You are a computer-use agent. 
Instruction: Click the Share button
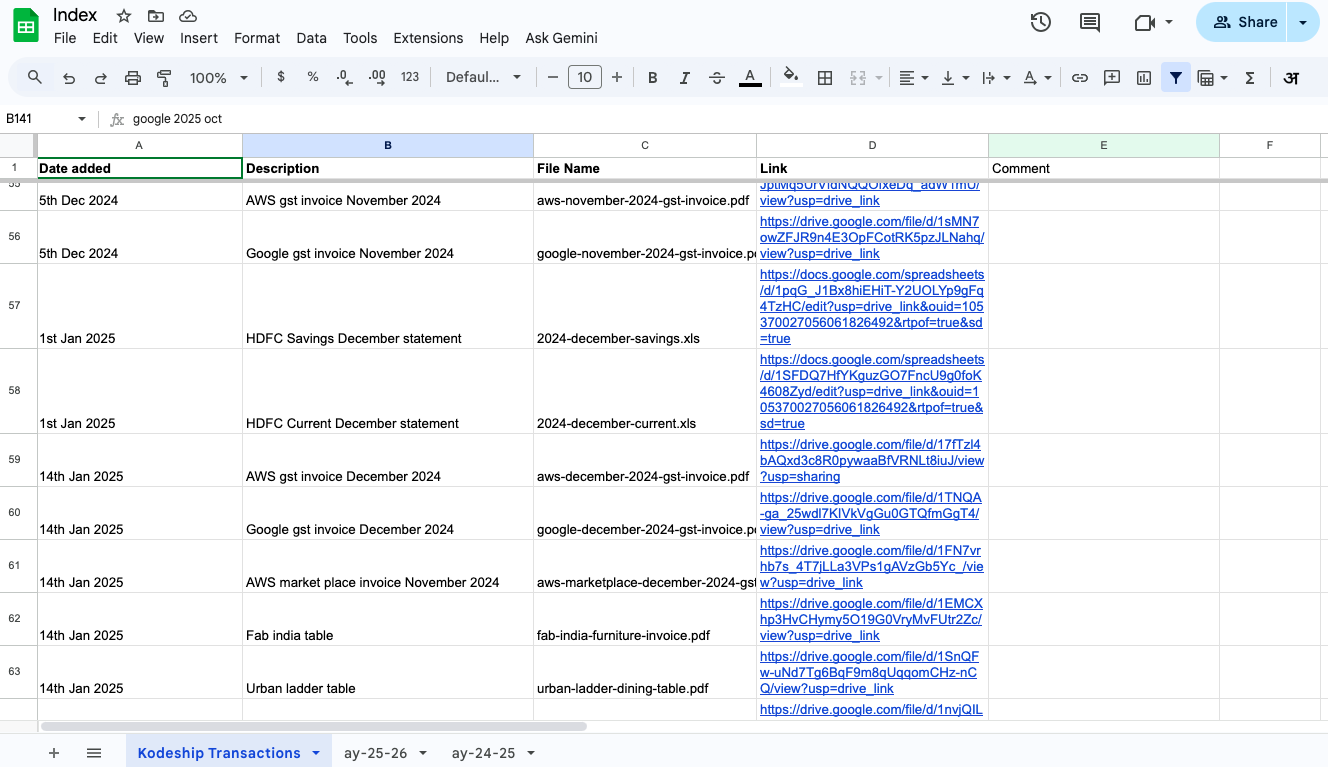click(1246, 22)
